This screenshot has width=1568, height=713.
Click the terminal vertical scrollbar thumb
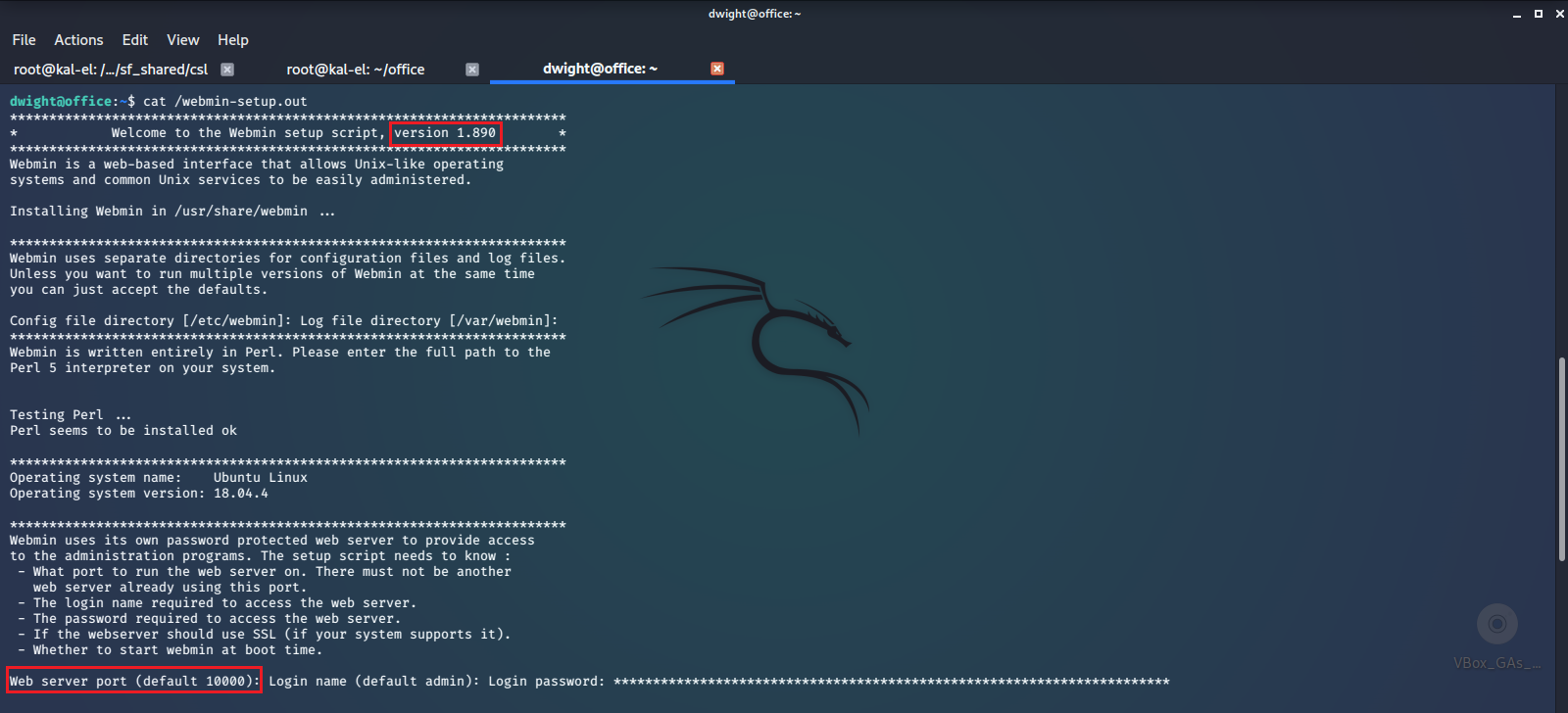[1562, 459]
